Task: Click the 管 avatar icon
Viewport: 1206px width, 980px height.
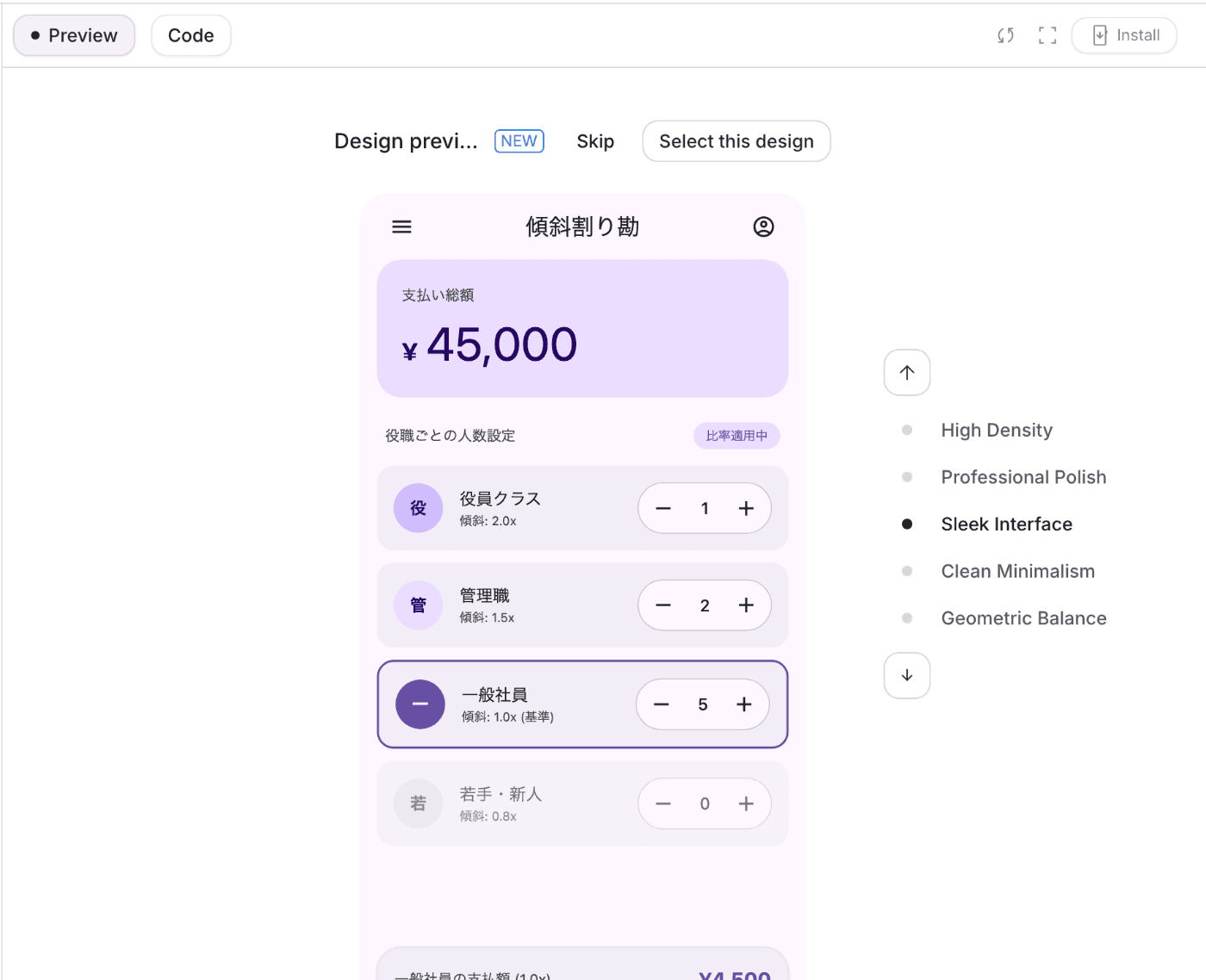Action: pyautogui.click(x=419, y=605)
